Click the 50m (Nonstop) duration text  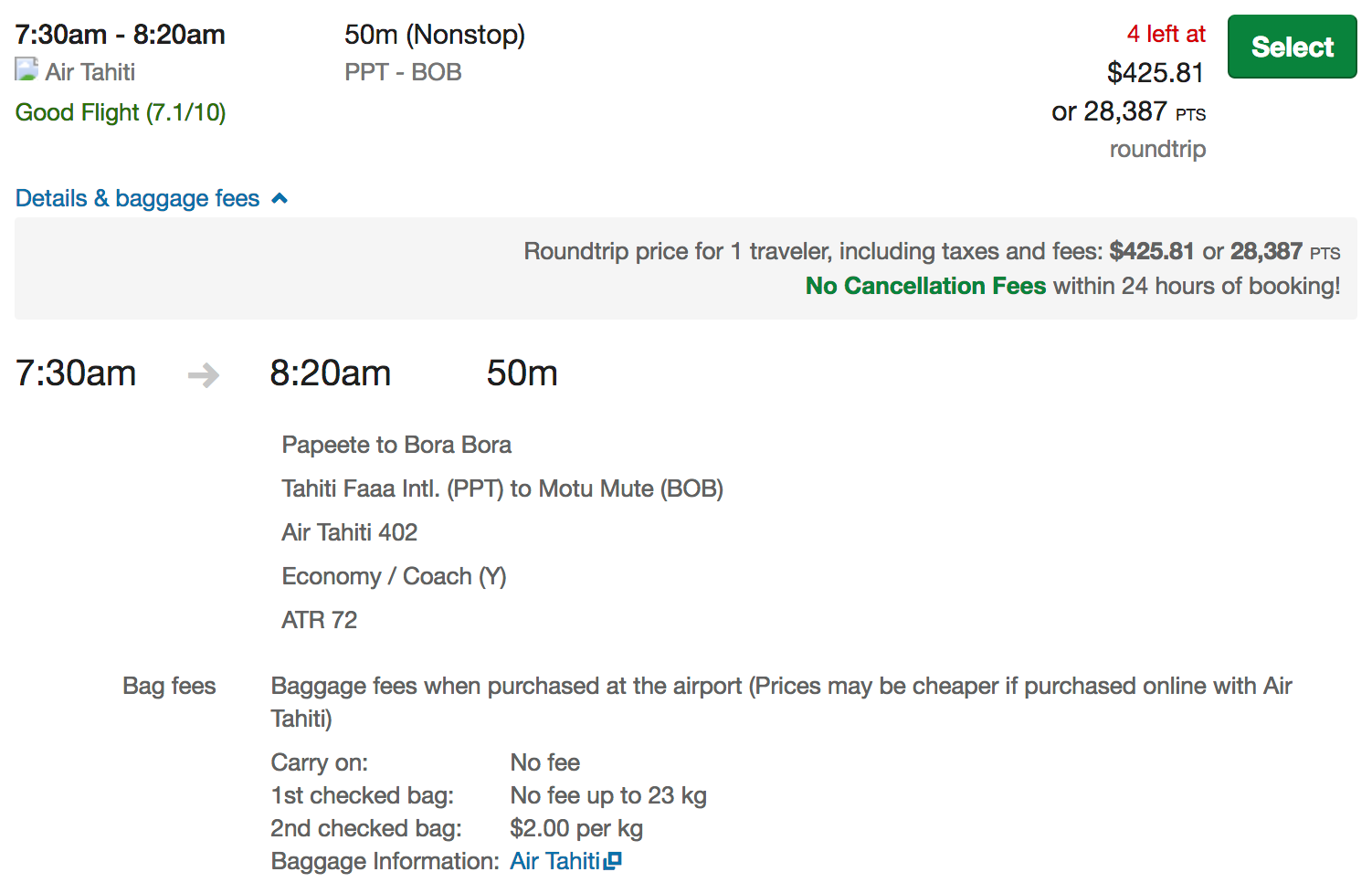[x=434, y=35]
